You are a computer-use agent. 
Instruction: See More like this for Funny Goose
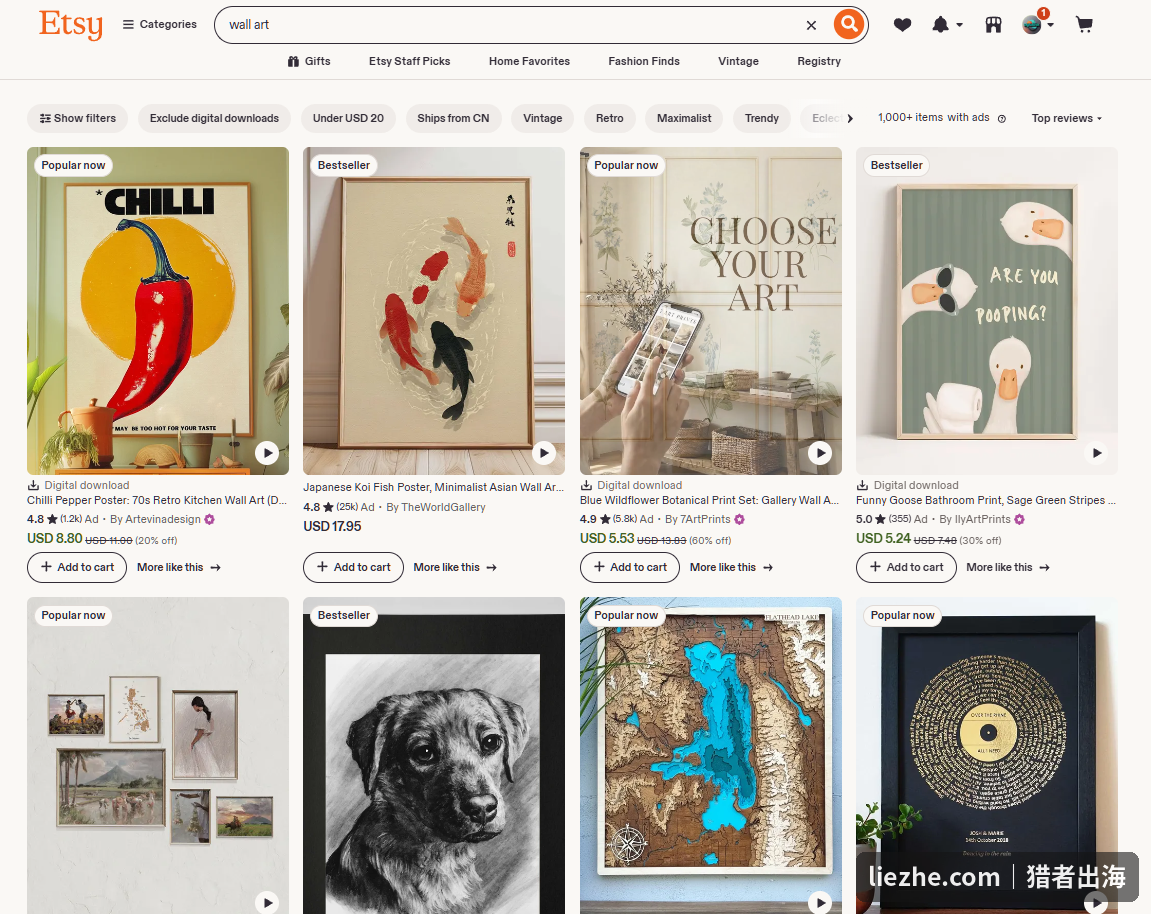(1008, 567)
